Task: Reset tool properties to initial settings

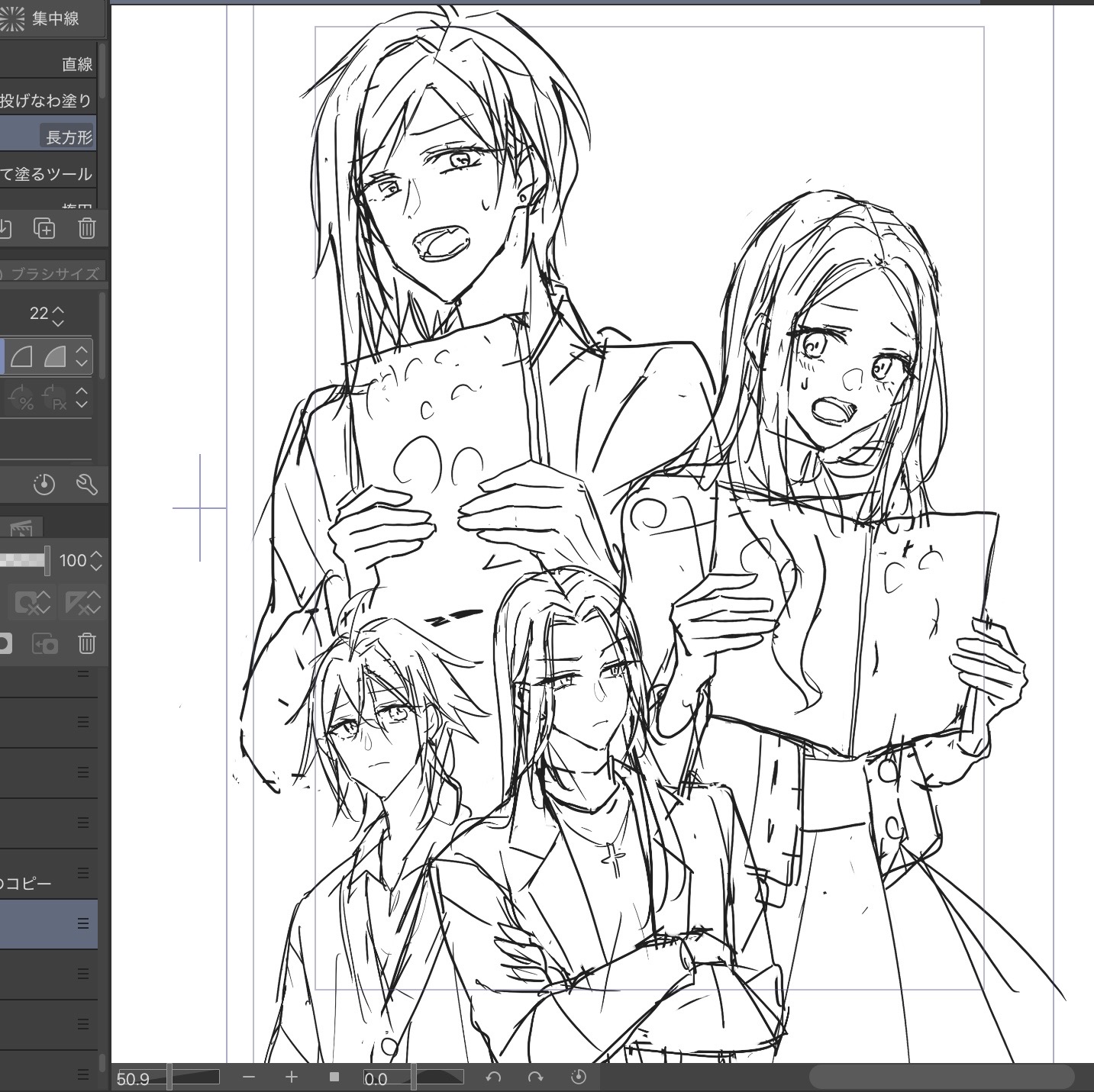Action: tap(44, 485)
